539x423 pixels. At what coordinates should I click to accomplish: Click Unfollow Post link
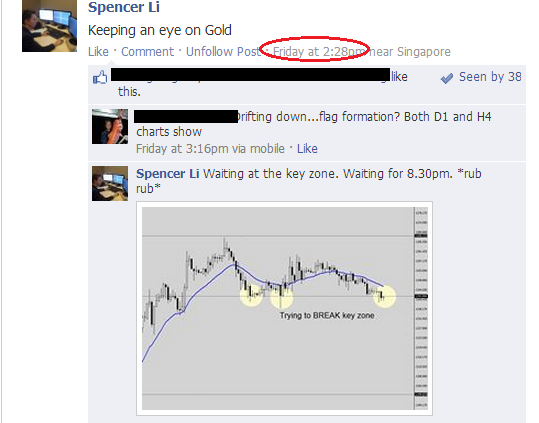pyautogui.click(x=223, y=52)
